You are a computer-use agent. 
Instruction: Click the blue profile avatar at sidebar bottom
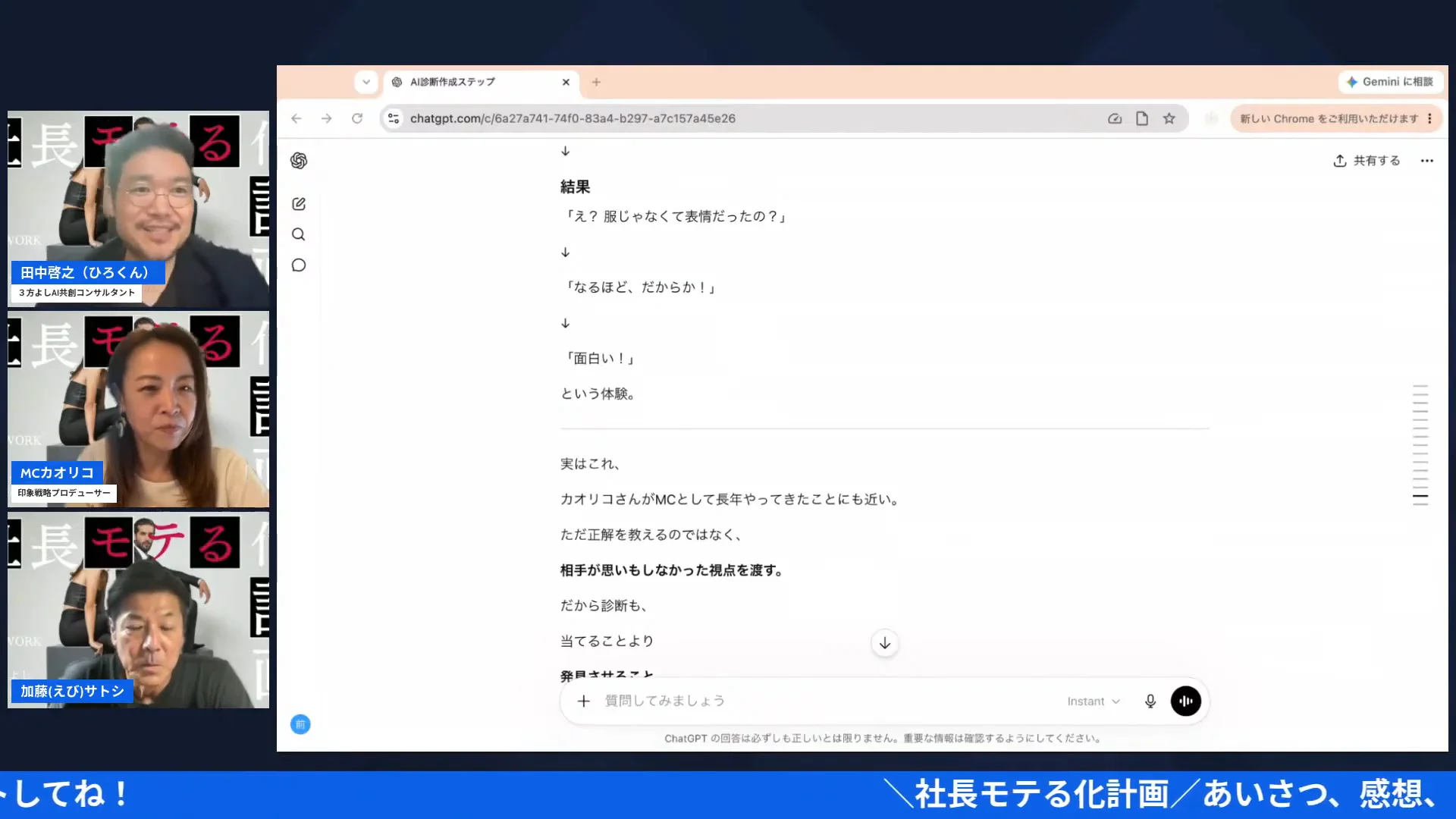(300, 724)
